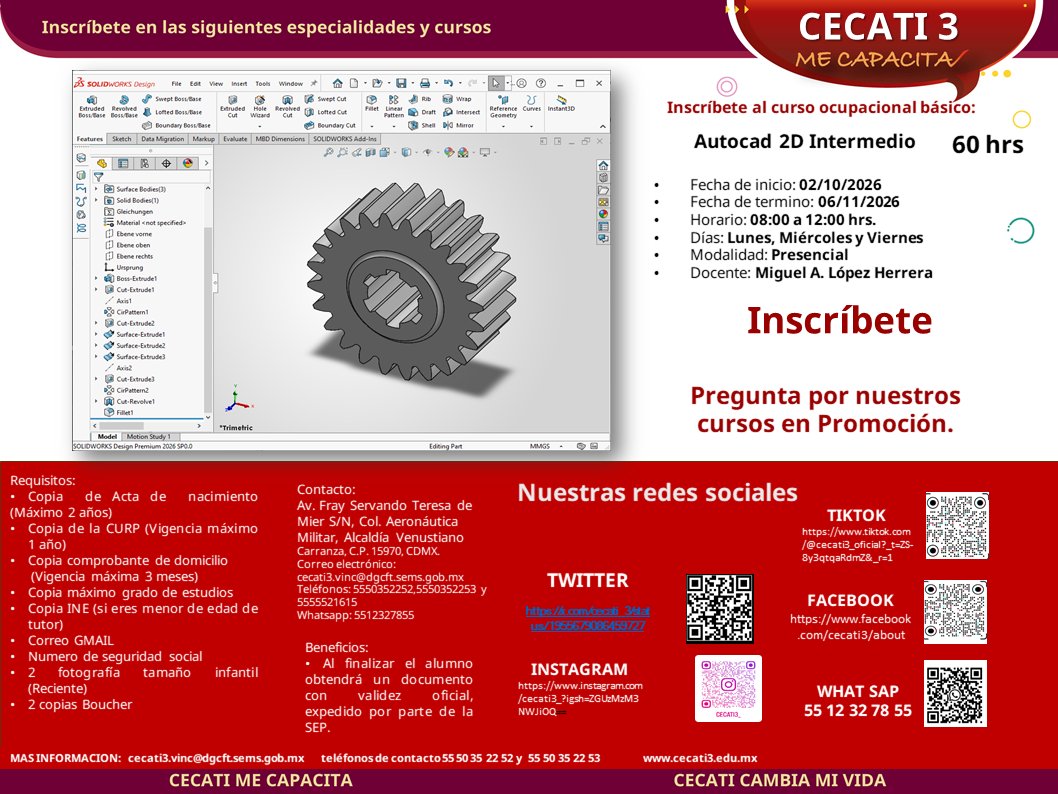
Task: Open the Curves tool
Action: pyautogui.click(x=532, y=103)
